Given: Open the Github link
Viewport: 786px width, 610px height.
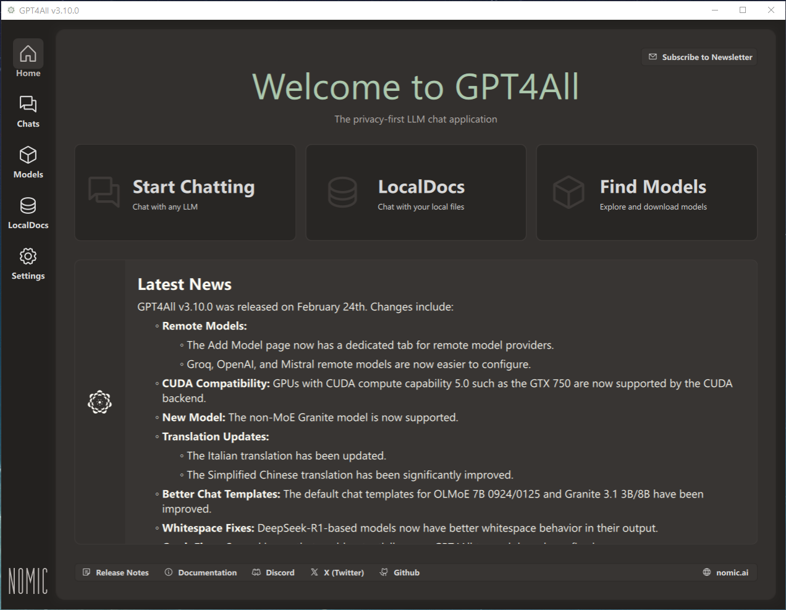Looking at the screenshot, I should click(400, 573).
